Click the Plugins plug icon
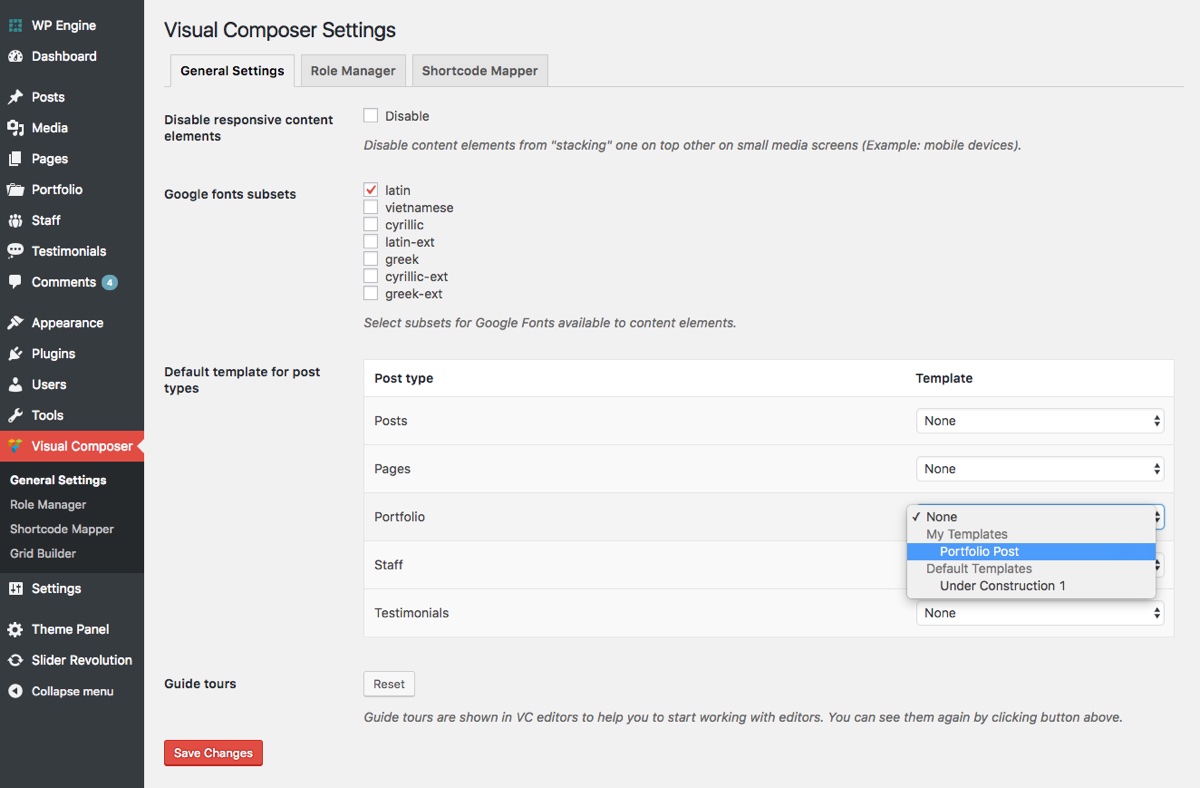The width and height of the screenshot is (1200, 788). (15, 354)
